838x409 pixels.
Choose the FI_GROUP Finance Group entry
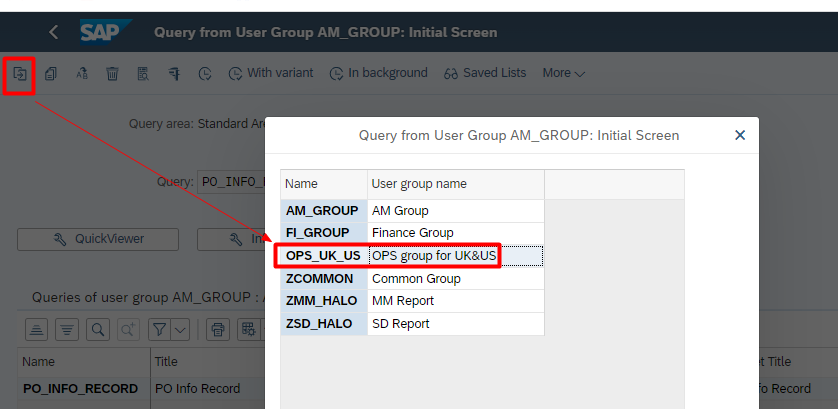323,233
